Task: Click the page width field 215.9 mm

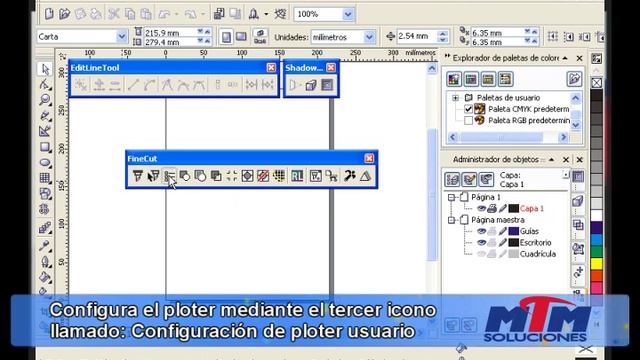Action: (171, 32)
